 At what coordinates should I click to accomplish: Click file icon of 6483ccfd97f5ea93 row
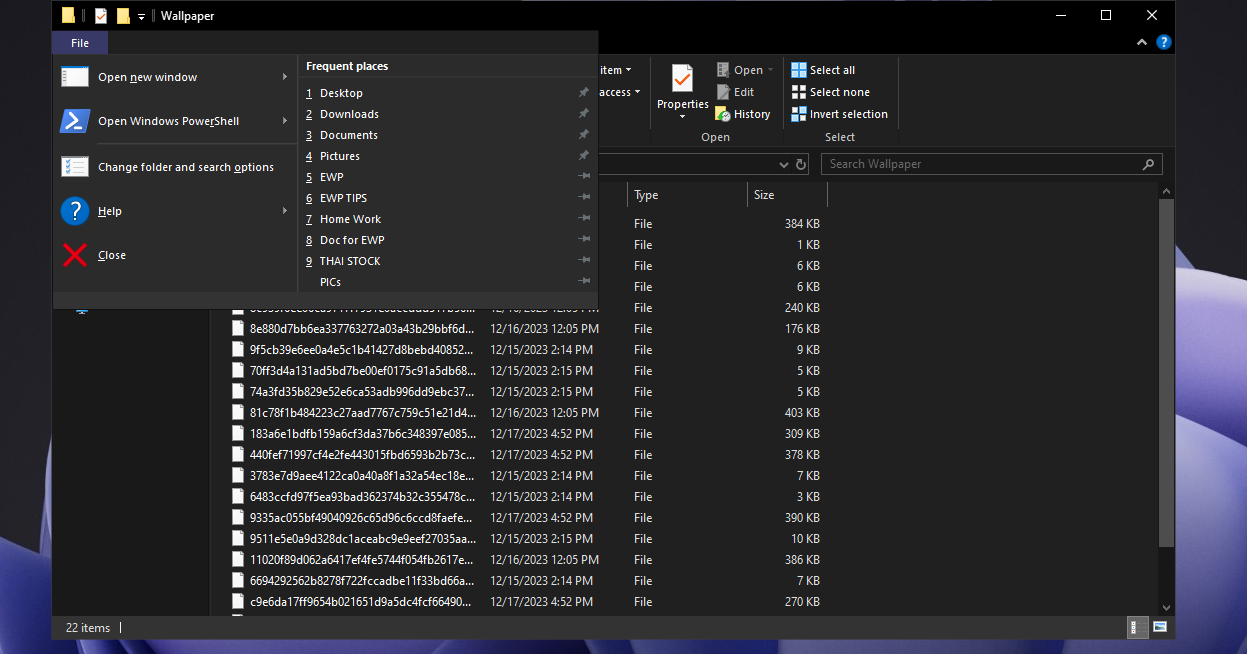click(238, 496)
